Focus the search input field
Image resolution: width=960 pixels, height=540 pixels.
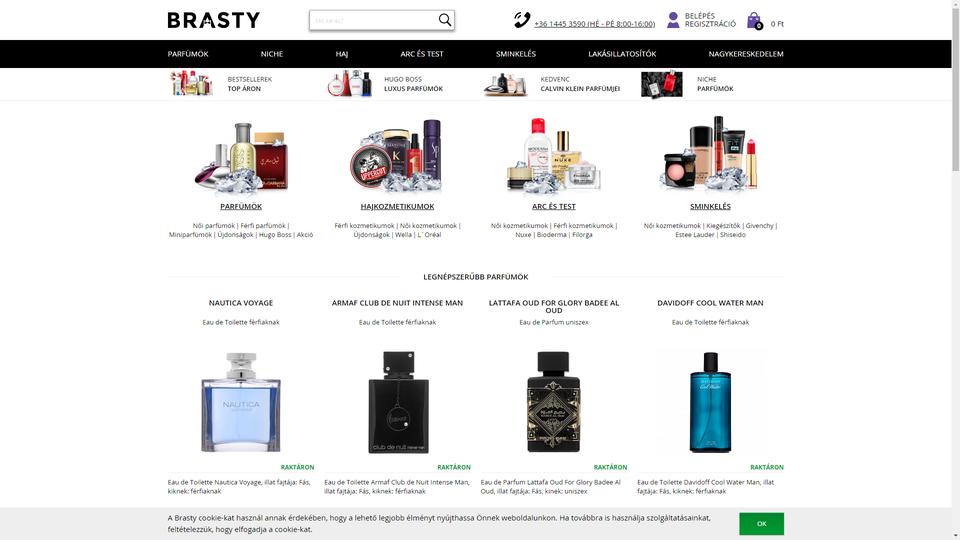(374, 20)
